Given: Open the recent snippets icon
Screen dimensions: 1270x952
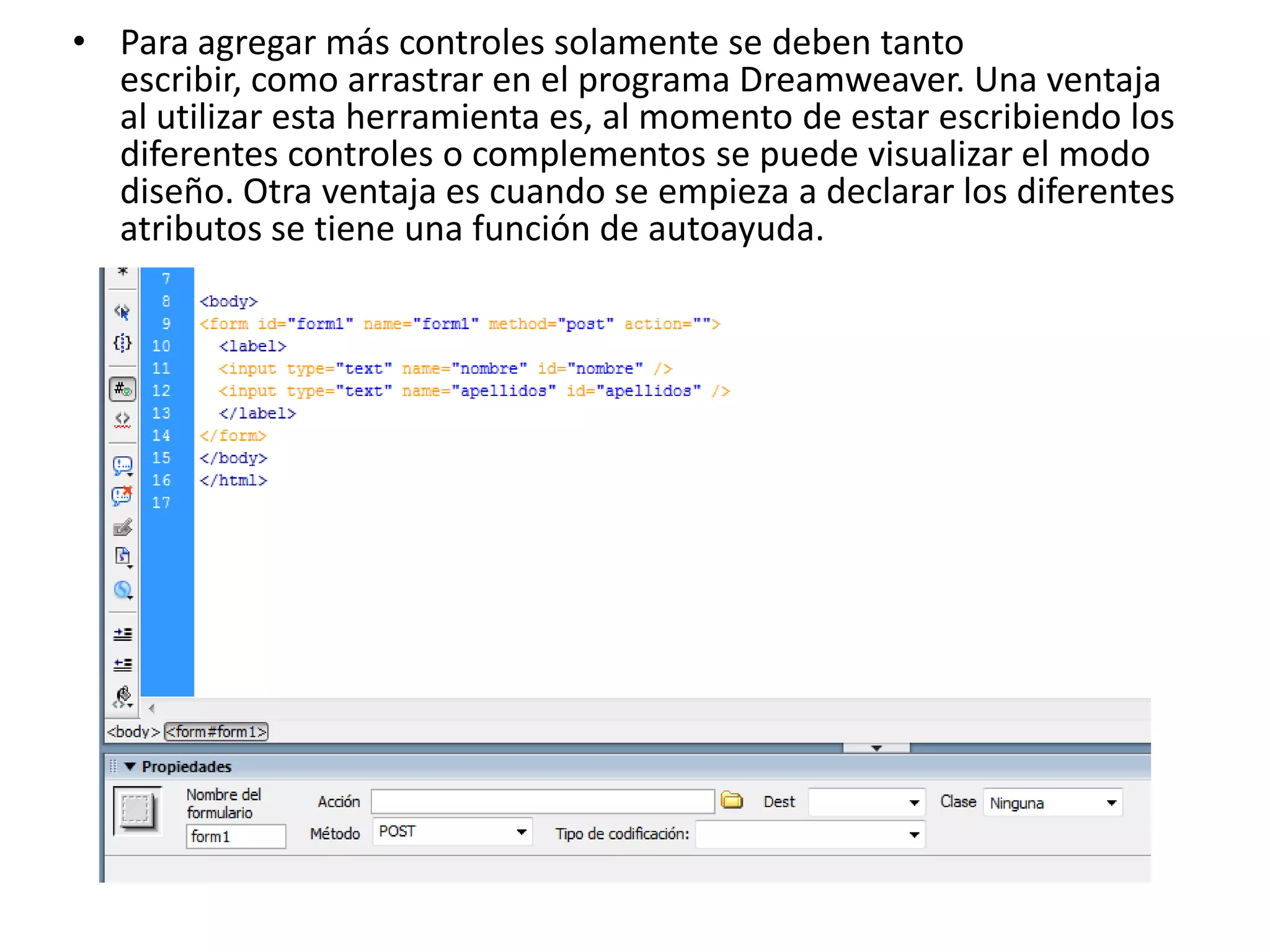Looking at the screenshot, I should coord(123,557).
